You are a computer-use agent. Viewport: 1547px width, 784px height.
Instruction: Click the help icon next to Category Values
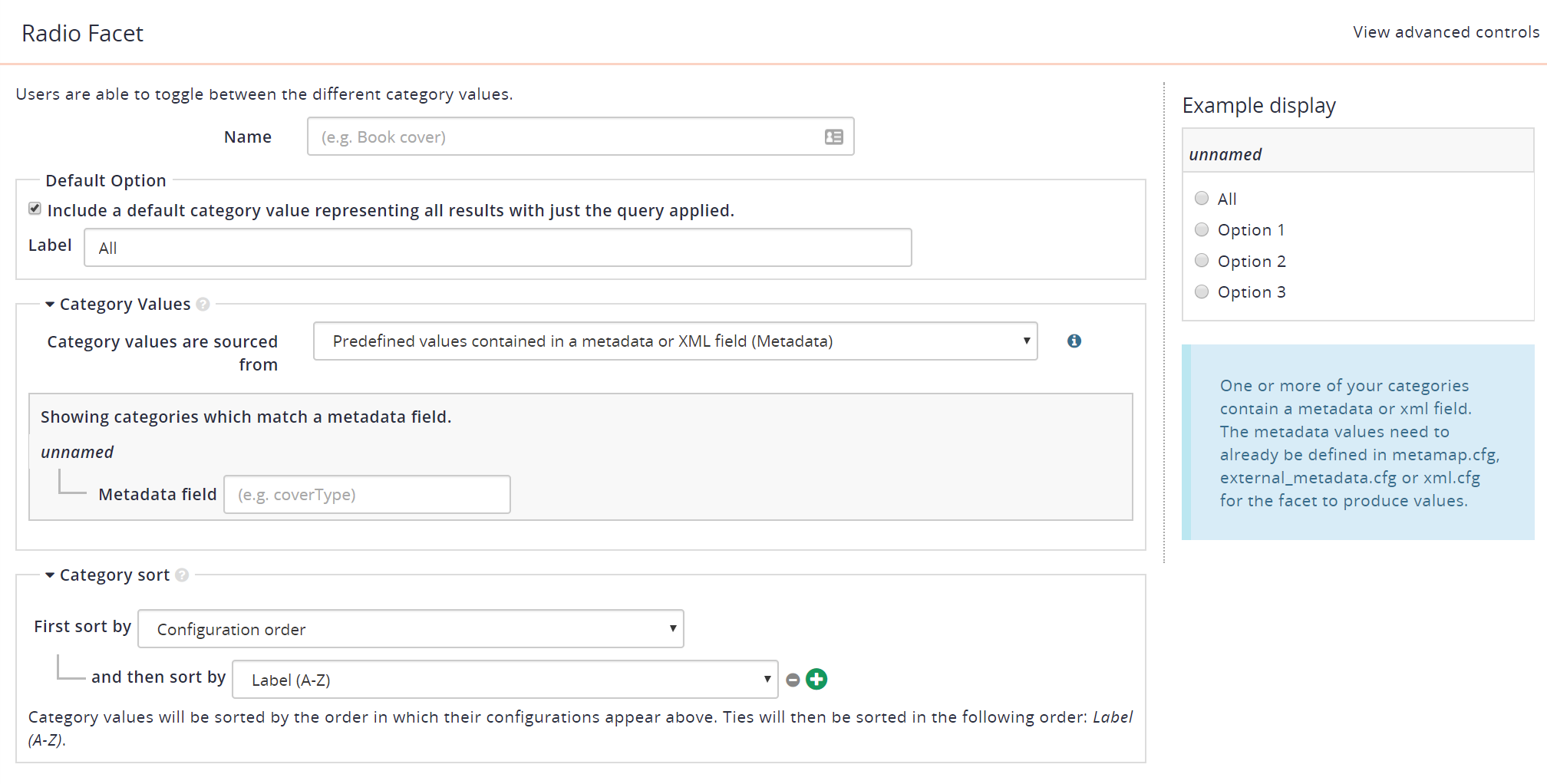(203, 305)
